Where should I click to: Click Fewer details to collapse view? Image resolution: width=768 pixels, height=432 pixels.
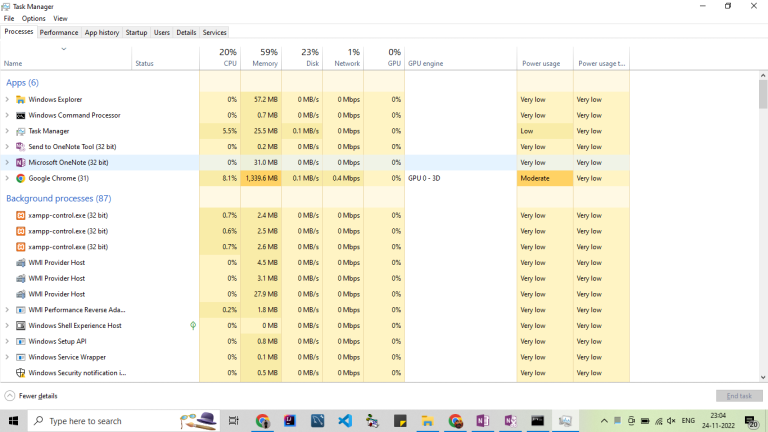(31, 396)
